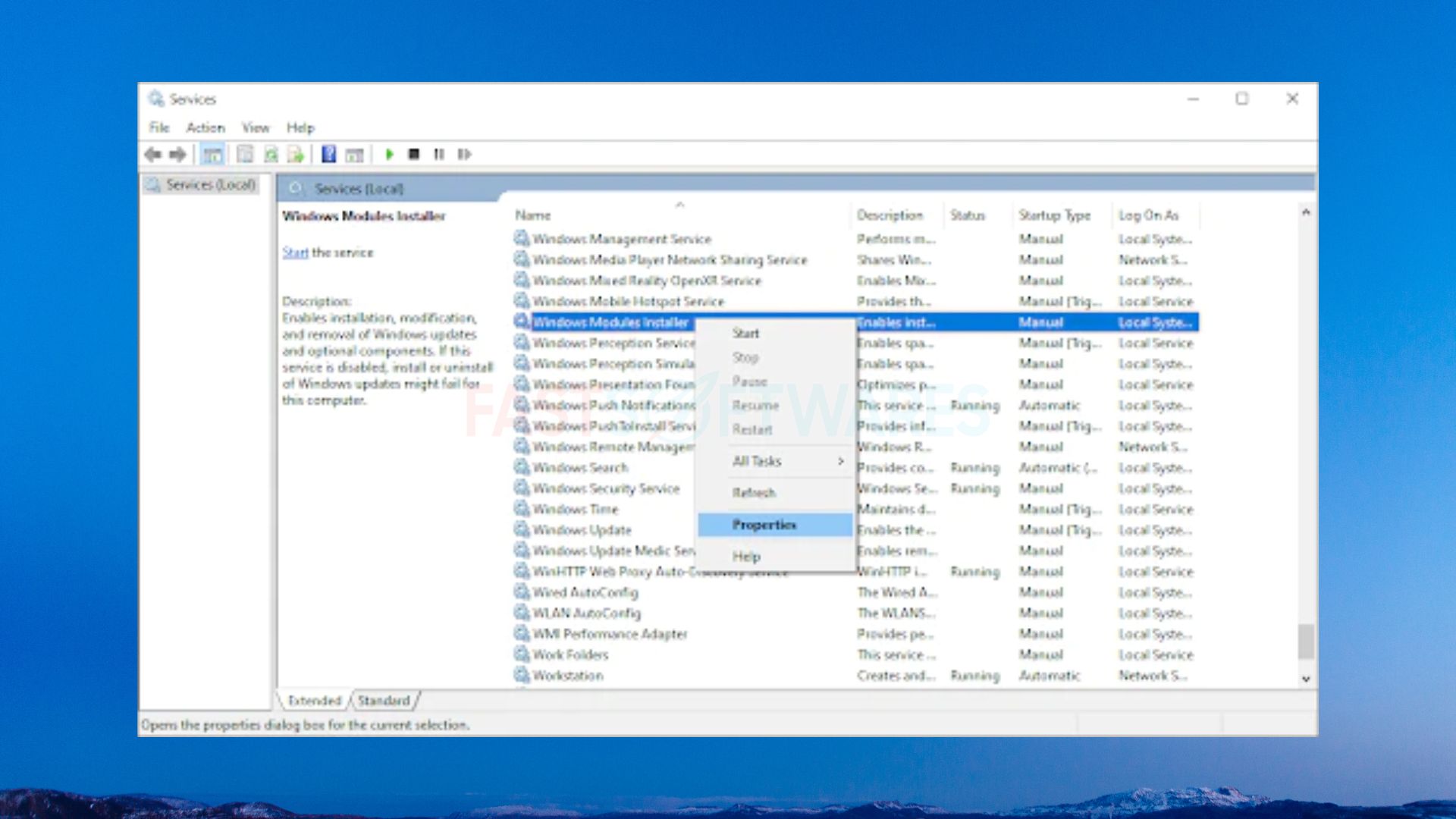Sort by the Status column header
The image size is (1456, 819).
pos(977,215)
